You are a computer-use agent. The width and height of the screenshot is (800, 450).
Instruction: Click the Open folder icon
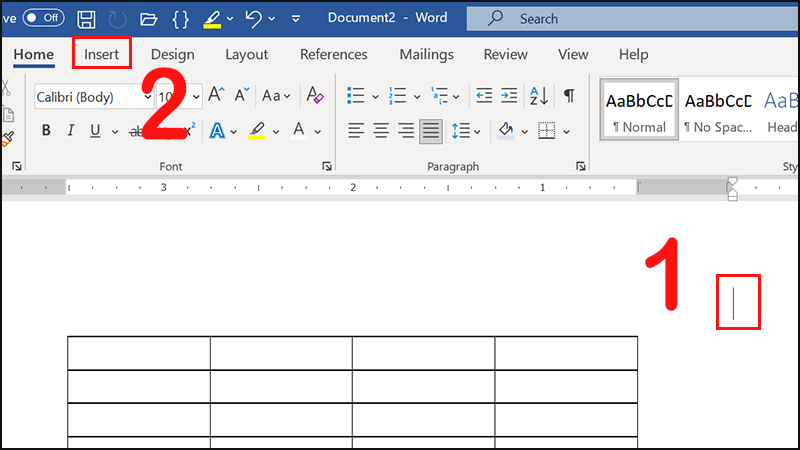(x=148, y=19)
